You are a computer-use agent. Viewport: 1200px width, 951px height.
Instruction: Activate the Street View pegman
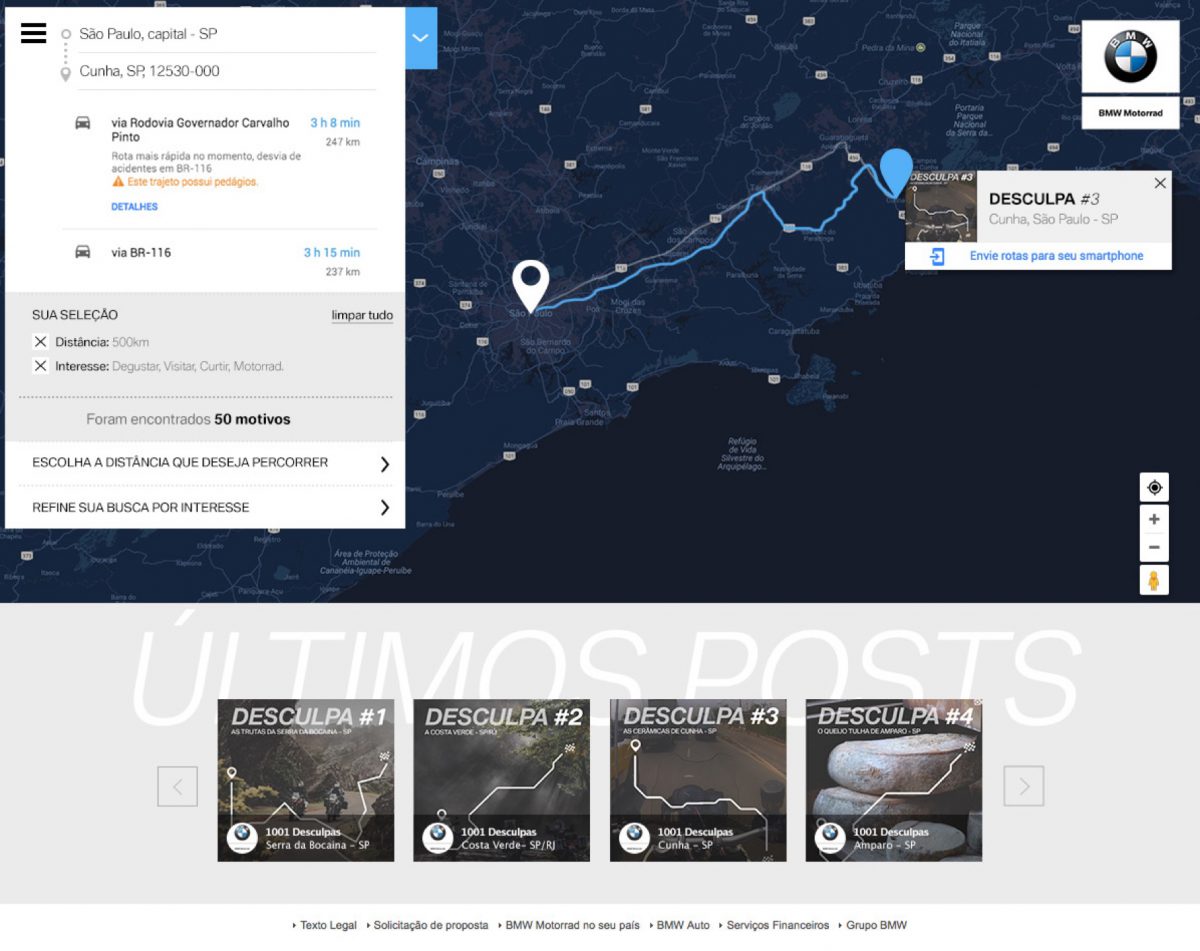tap(1154, 580)
